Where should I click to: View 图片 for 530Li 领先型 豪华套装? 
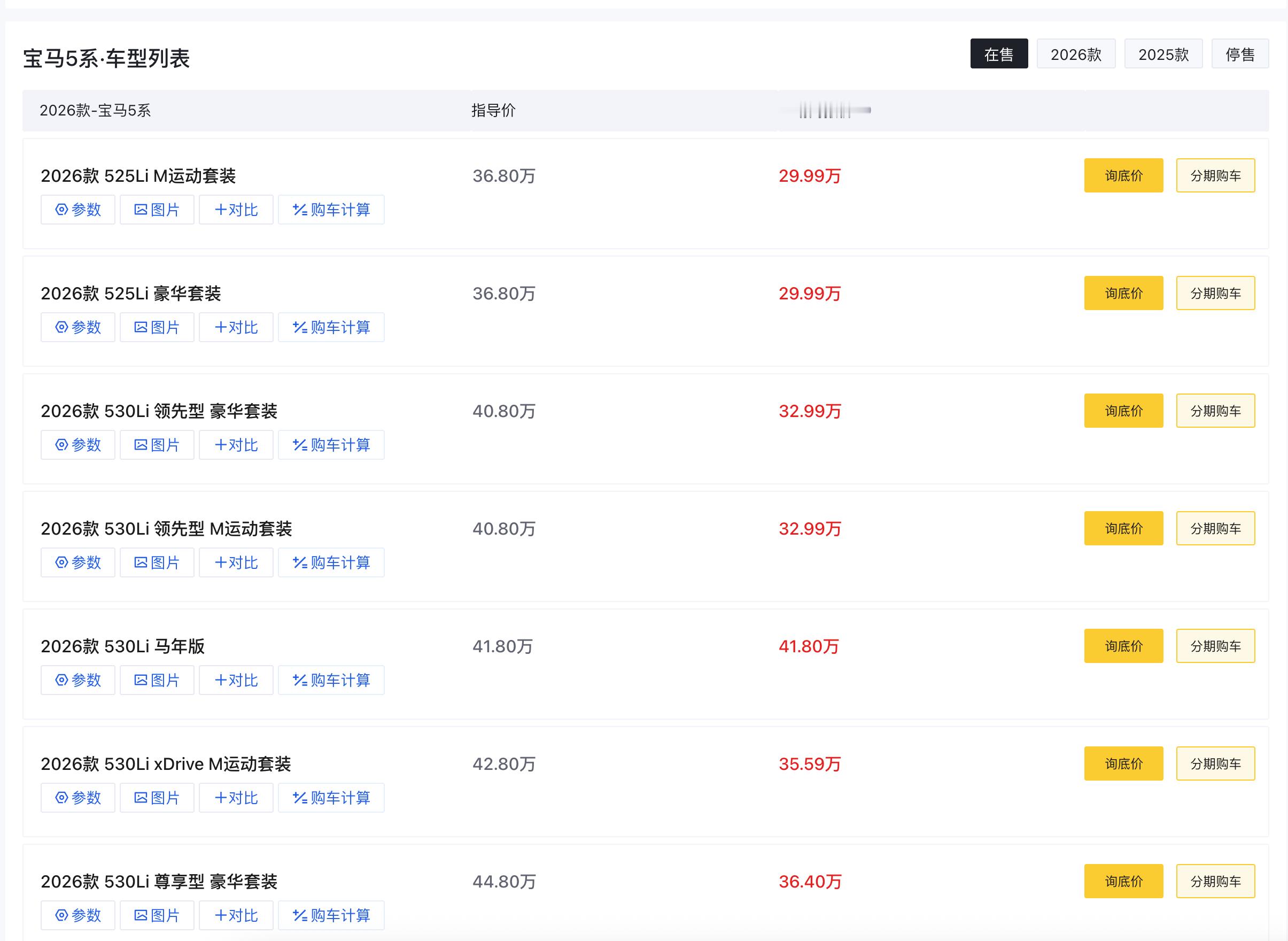[x=157, y=445]
